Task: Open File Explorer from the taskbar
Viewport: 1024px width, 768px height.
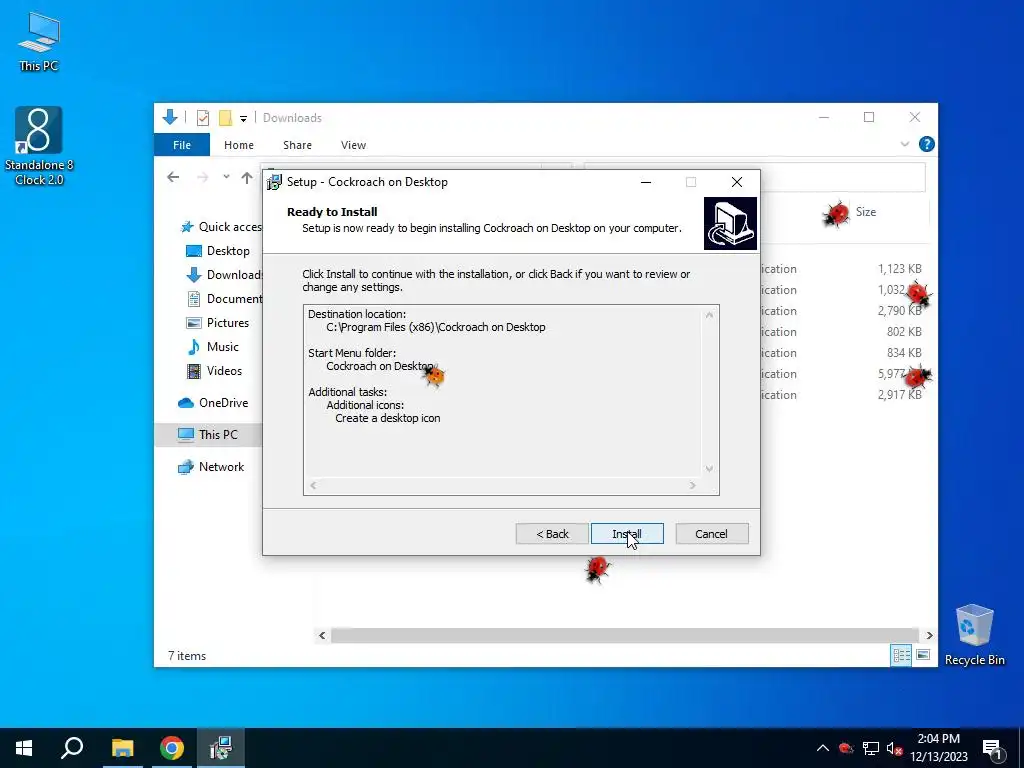Action: point(122,748)
